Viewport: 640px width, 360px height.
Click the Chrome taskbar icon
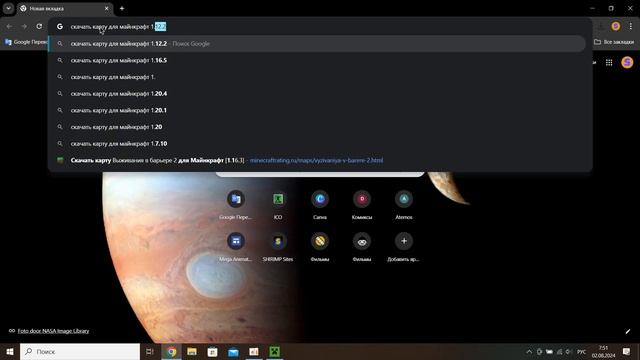(171, 351)
